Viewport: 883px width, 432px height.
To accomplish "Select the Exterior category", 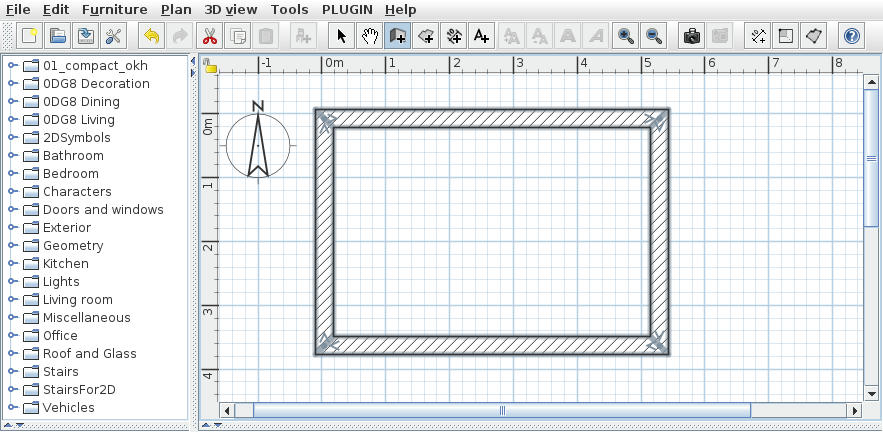I will [66, 228].
